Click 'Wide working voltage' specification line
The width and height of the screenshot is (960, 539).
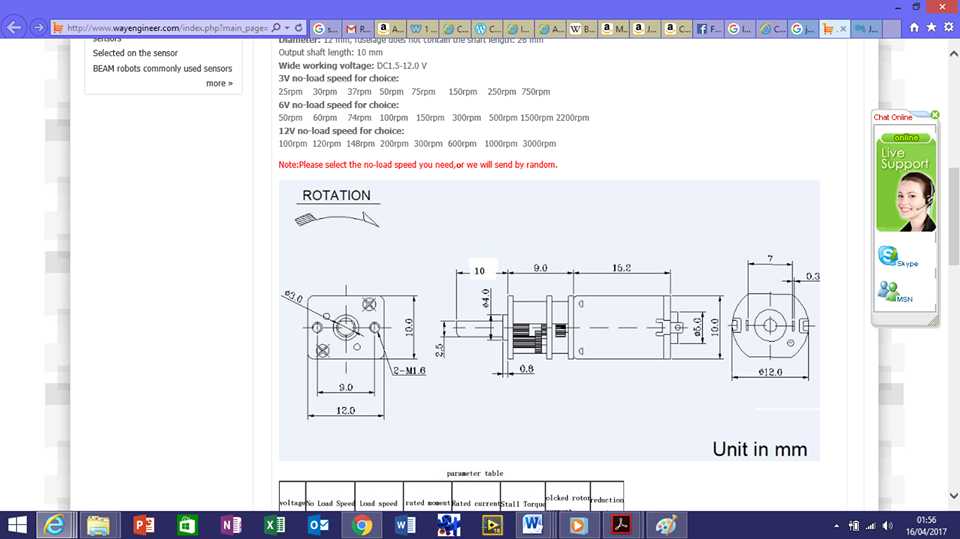[x=353, y=66]
